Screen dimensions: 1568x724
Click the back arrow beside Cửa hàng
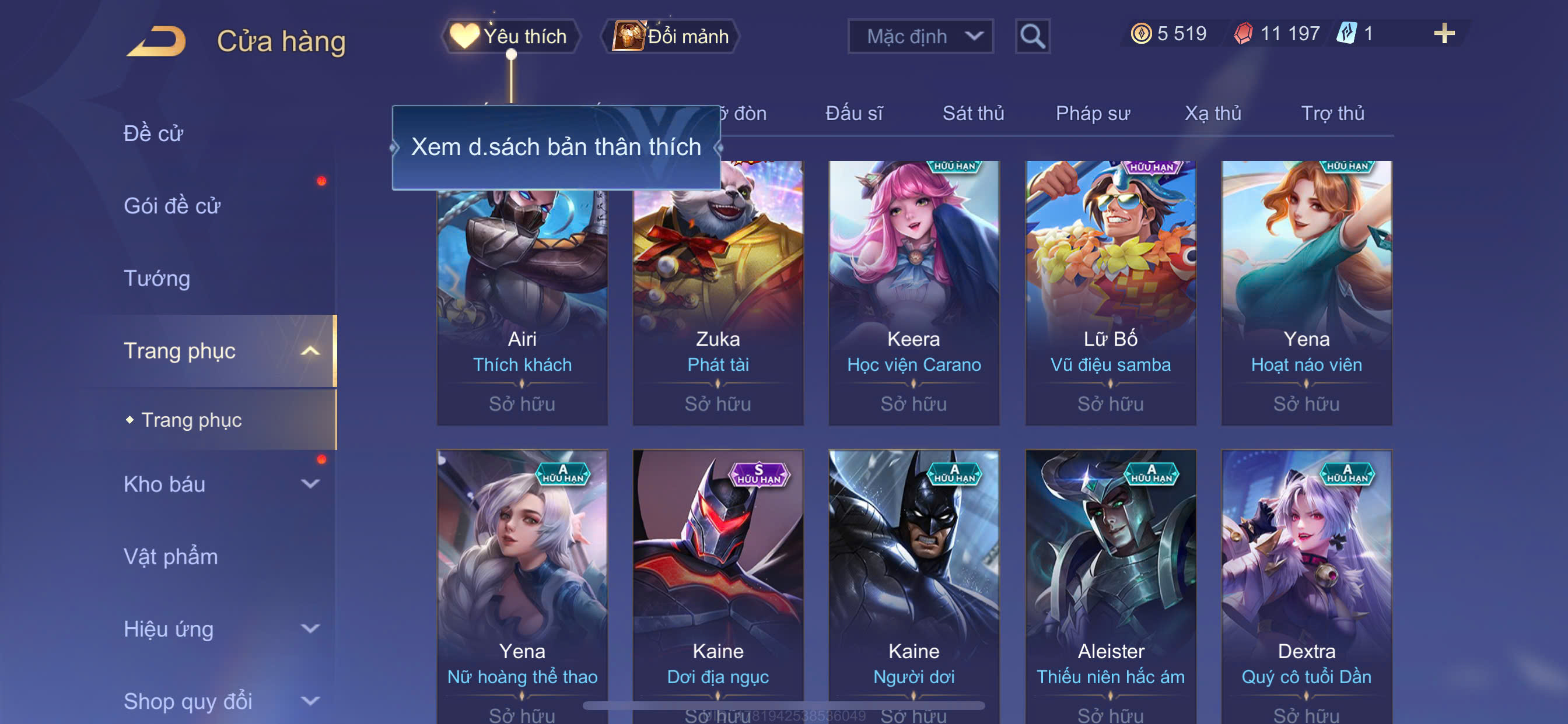(156, 41)
